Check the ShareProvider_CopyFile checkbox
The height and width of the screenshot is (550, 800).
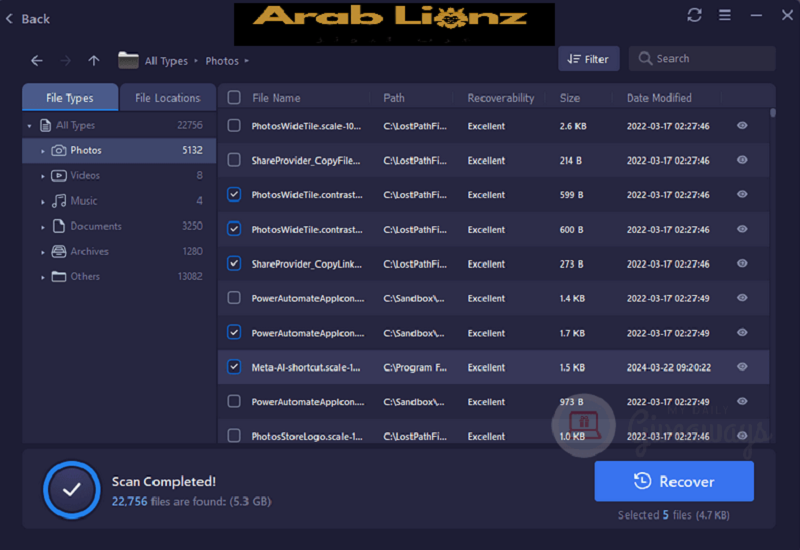[234, 160]
